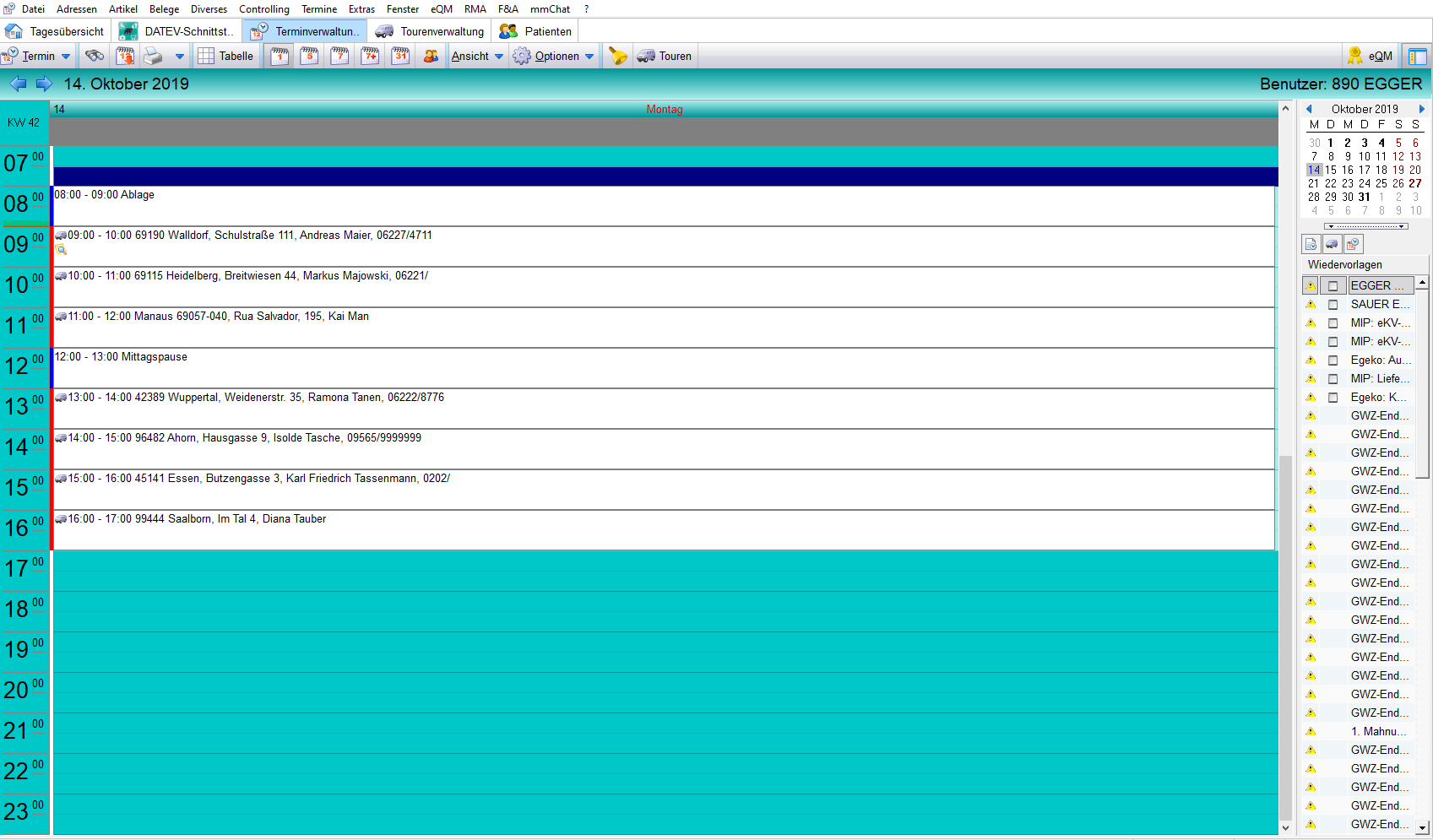Open the Controlling menu
The height and width of the screenshot is (840, 1433).
pyautogui.click(x=263, y=9)
